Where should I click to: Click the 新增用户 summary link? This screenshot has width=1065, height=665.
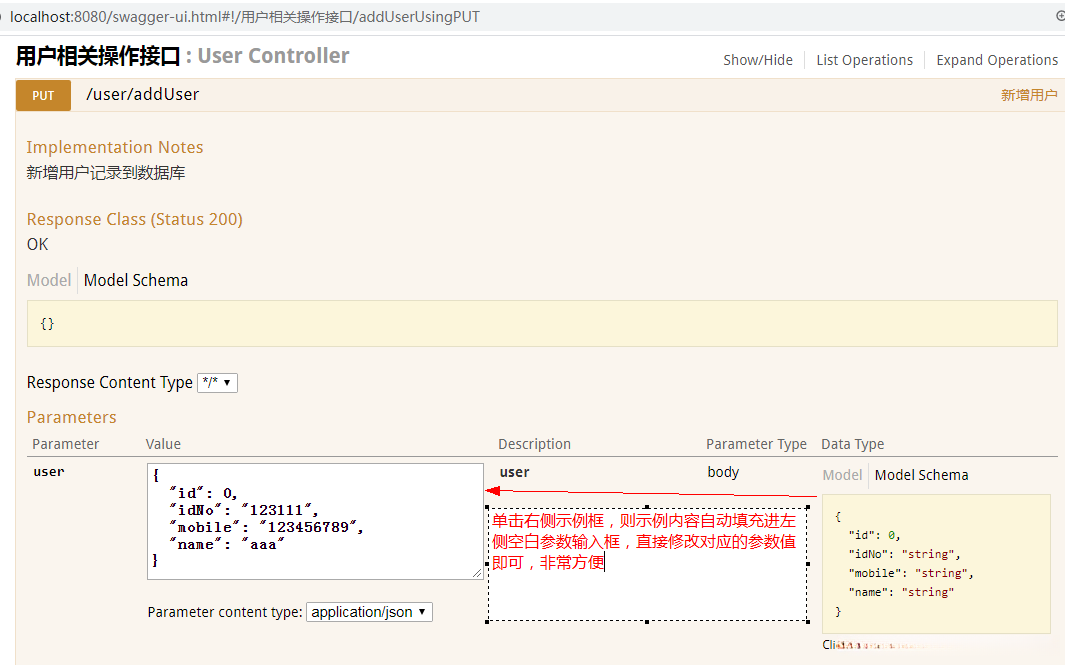point(1028,95)
